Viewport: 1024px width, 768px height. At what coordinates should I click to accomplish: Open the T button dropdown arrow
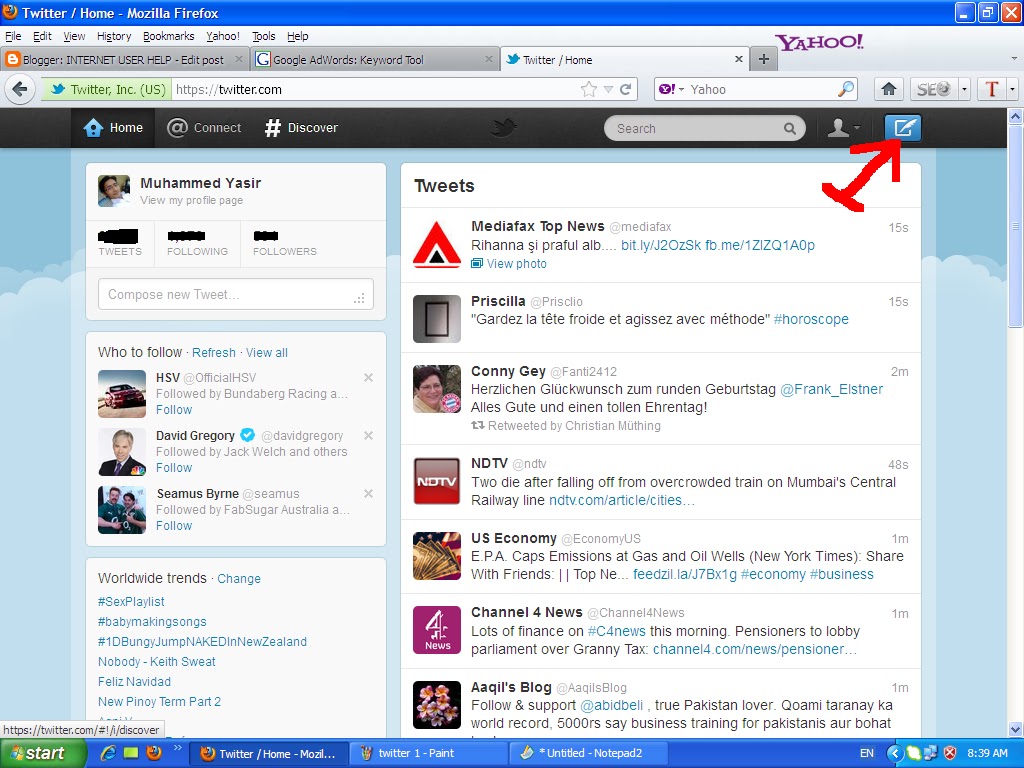tap(1012, 89)
